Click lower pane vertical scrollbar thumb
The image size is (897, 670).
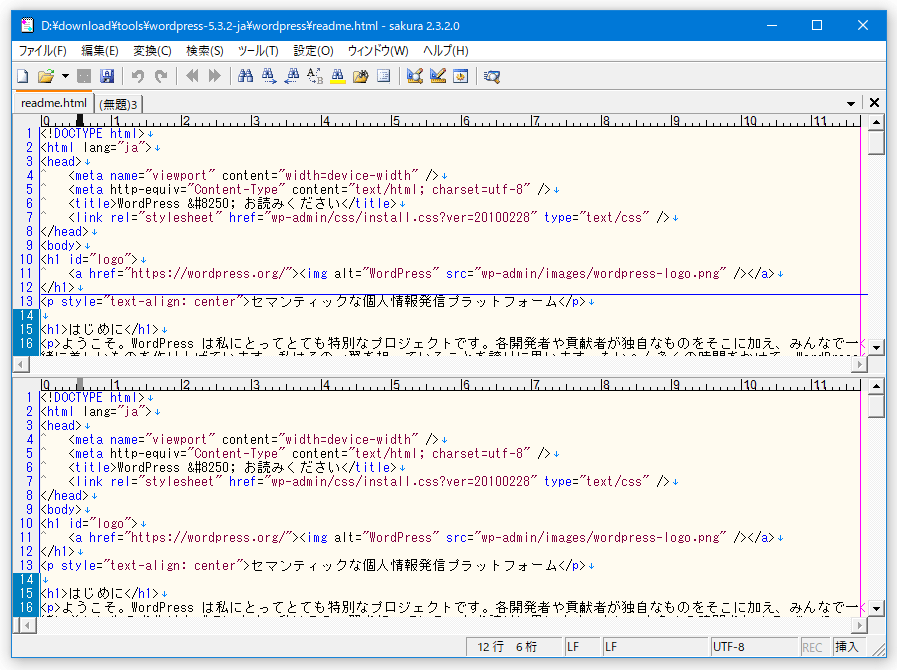pyautogui.click(x=876, y=406)
